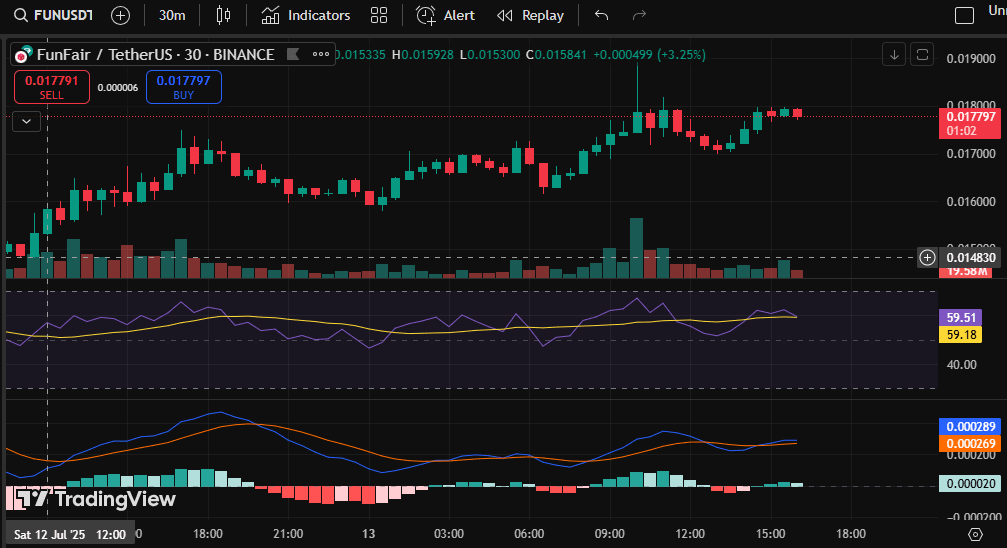
Task: Open the indicator templates grid icon
Action: pyautogui.click(x=379, y=15)
